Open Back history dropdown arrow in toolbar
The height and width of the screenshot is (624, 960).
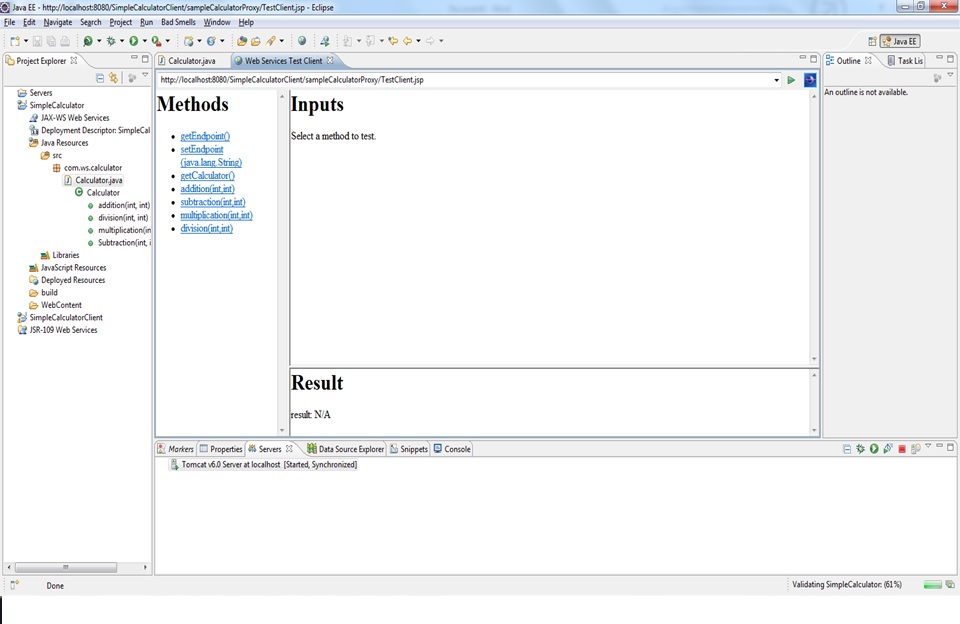(x=418, y=41)
